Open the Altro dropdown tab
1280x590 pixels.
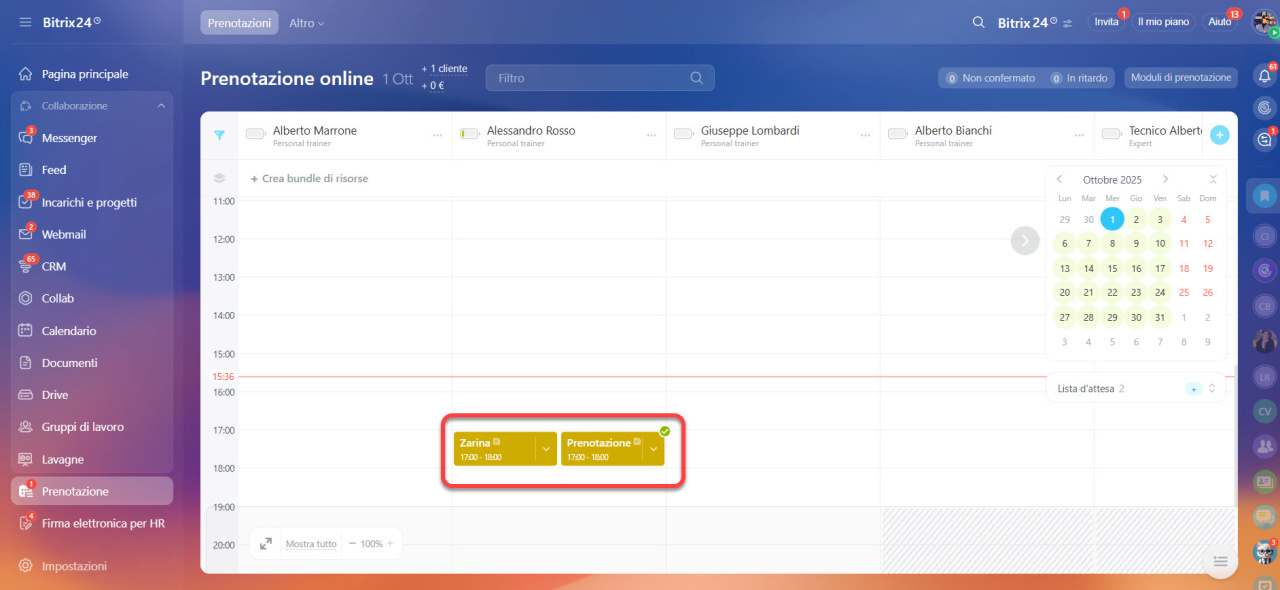click(x=306, y=23)
